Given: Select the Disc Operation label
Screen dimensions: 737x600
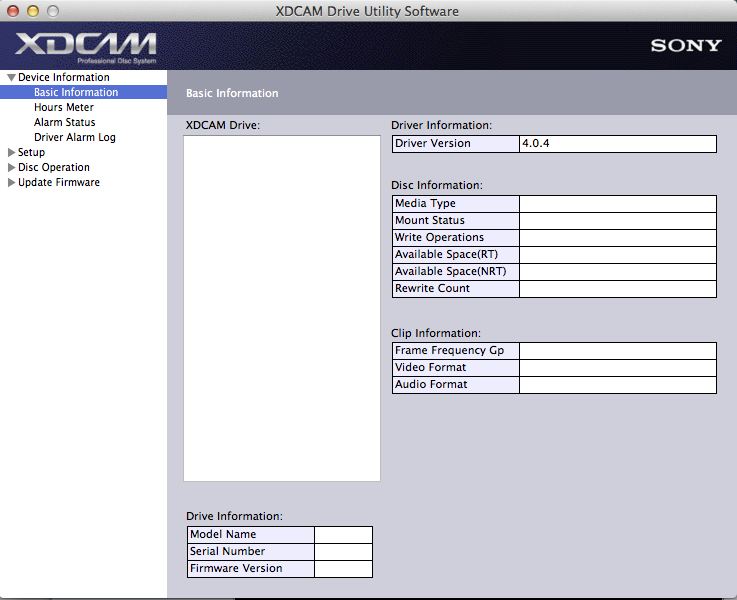Looking at the screenshot, I should (54, 167).
